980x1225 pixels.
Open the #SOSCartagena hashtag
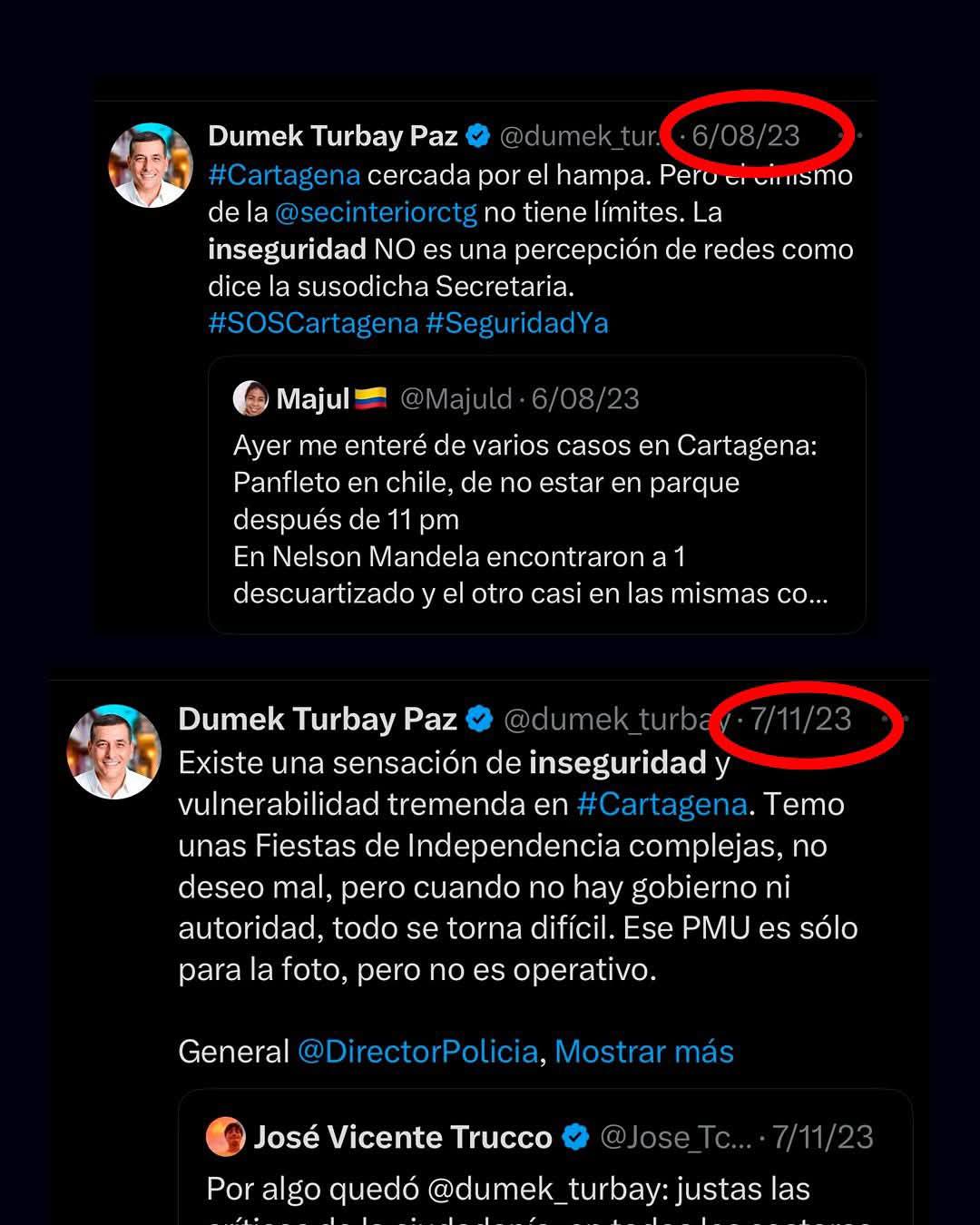pos(313,323)
